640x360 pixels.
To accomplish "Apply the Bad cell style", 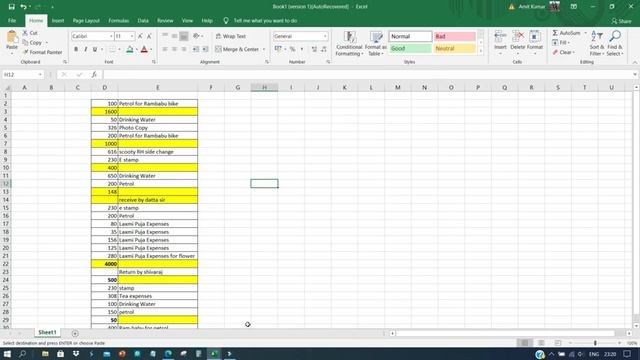I will pyautogui.click(x=455, y=36).
